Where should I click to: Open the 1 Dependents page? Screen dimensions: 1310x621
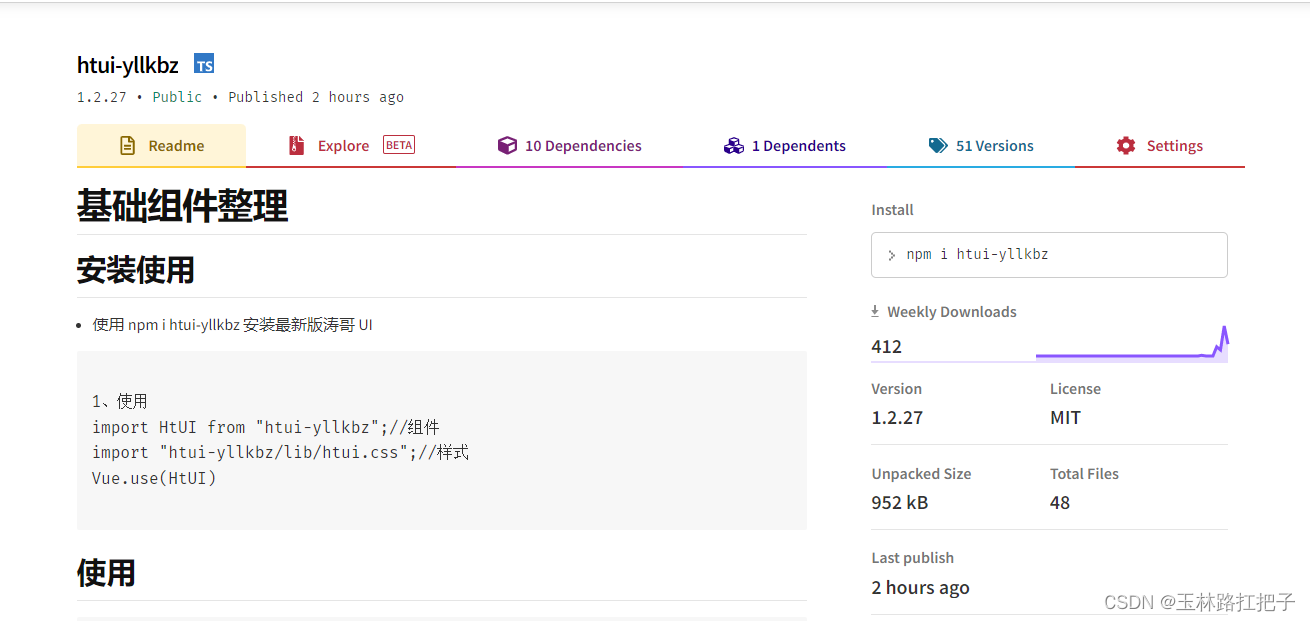coord(785,145)
